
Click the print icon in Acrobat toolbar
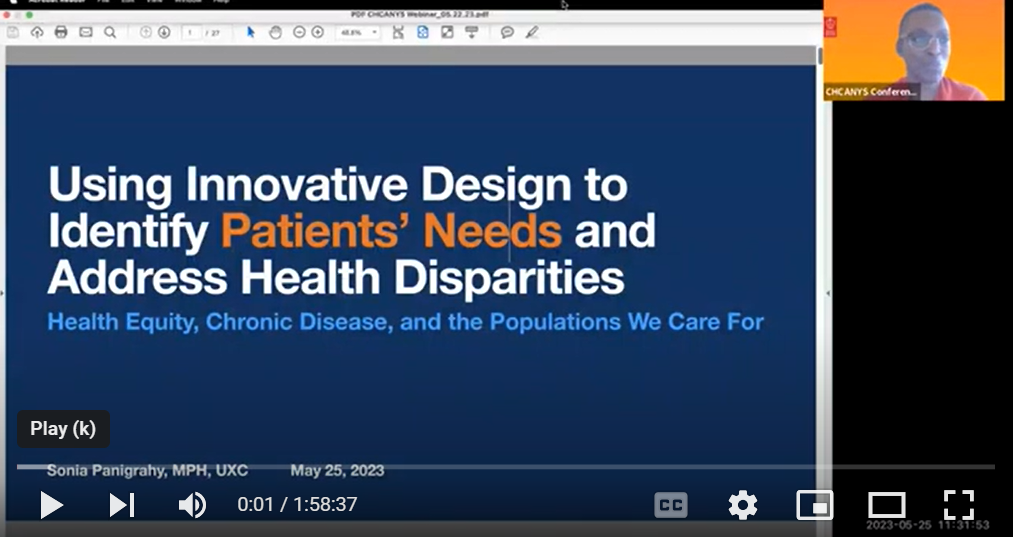[61, 32]
